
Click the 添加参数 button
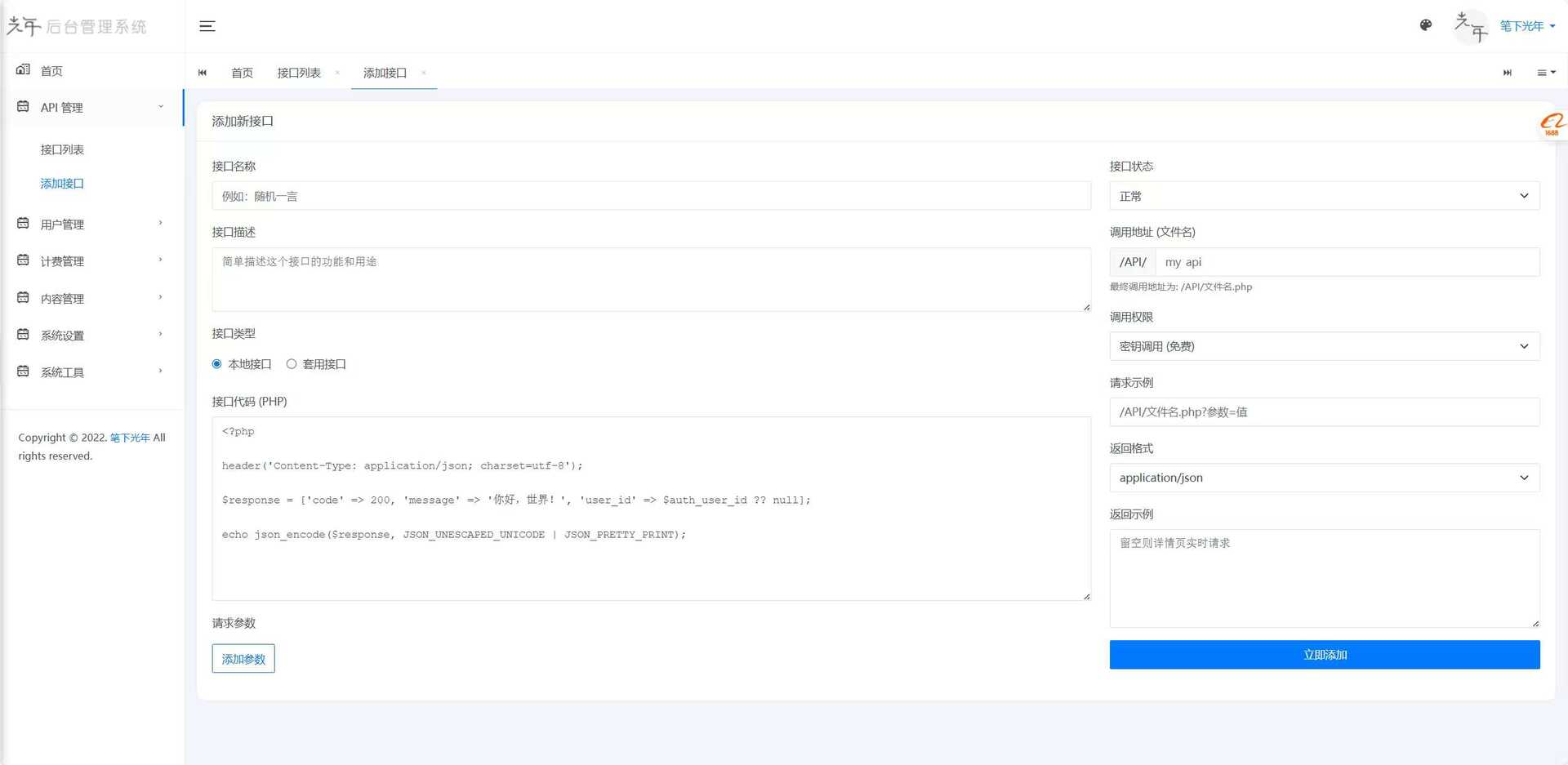pyautogui.click(x=243, y=659)
